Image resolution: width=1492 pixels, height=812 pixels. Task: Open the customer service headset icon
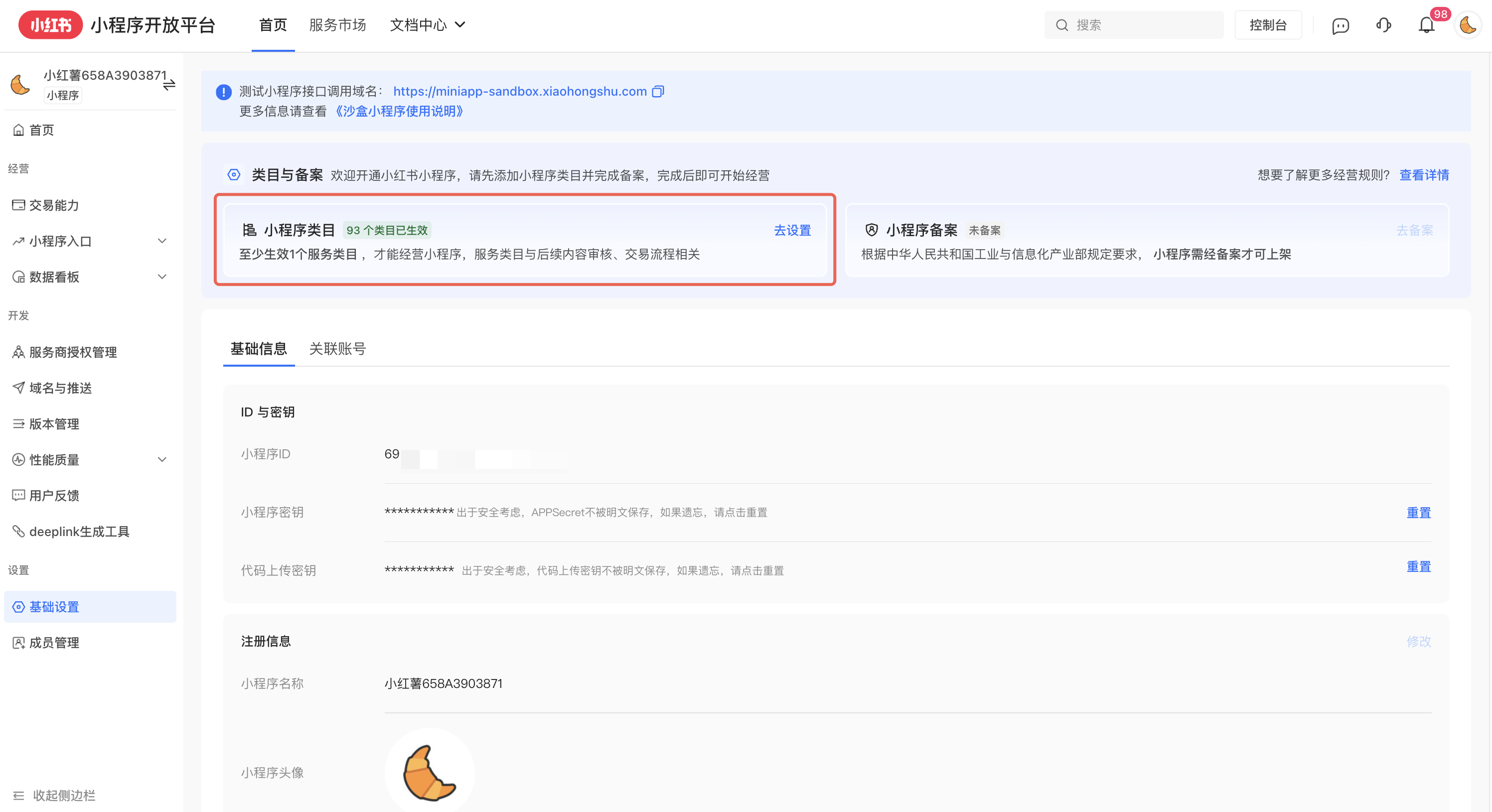pos(1384,25)
